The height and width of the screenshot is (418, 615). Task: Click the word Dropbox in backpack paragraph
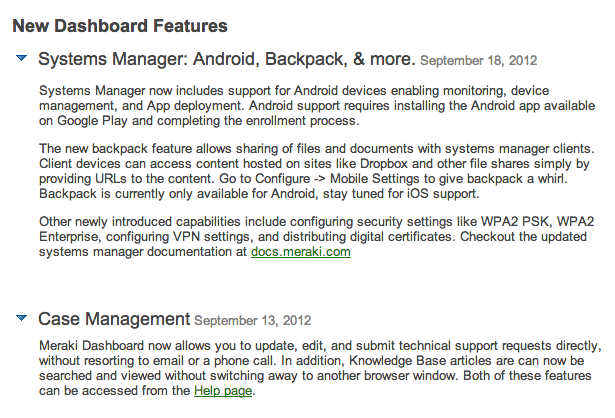(384, 164)
